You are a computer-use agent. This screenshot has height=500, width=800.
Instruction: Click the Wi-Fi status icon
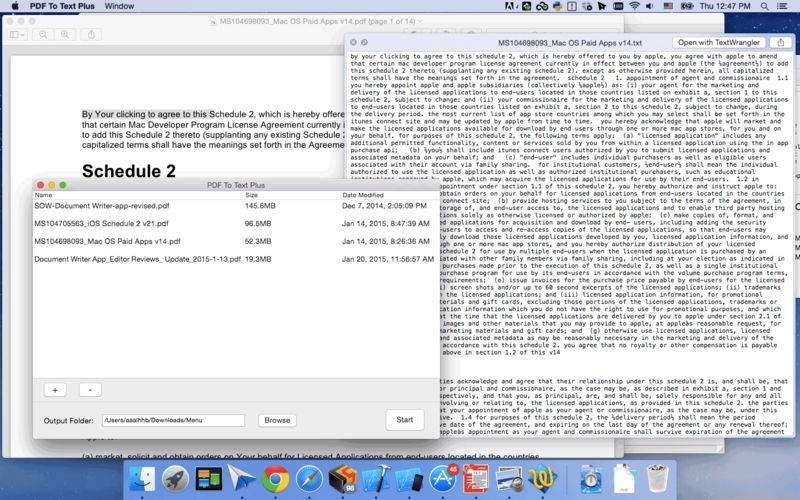[634, 6]
